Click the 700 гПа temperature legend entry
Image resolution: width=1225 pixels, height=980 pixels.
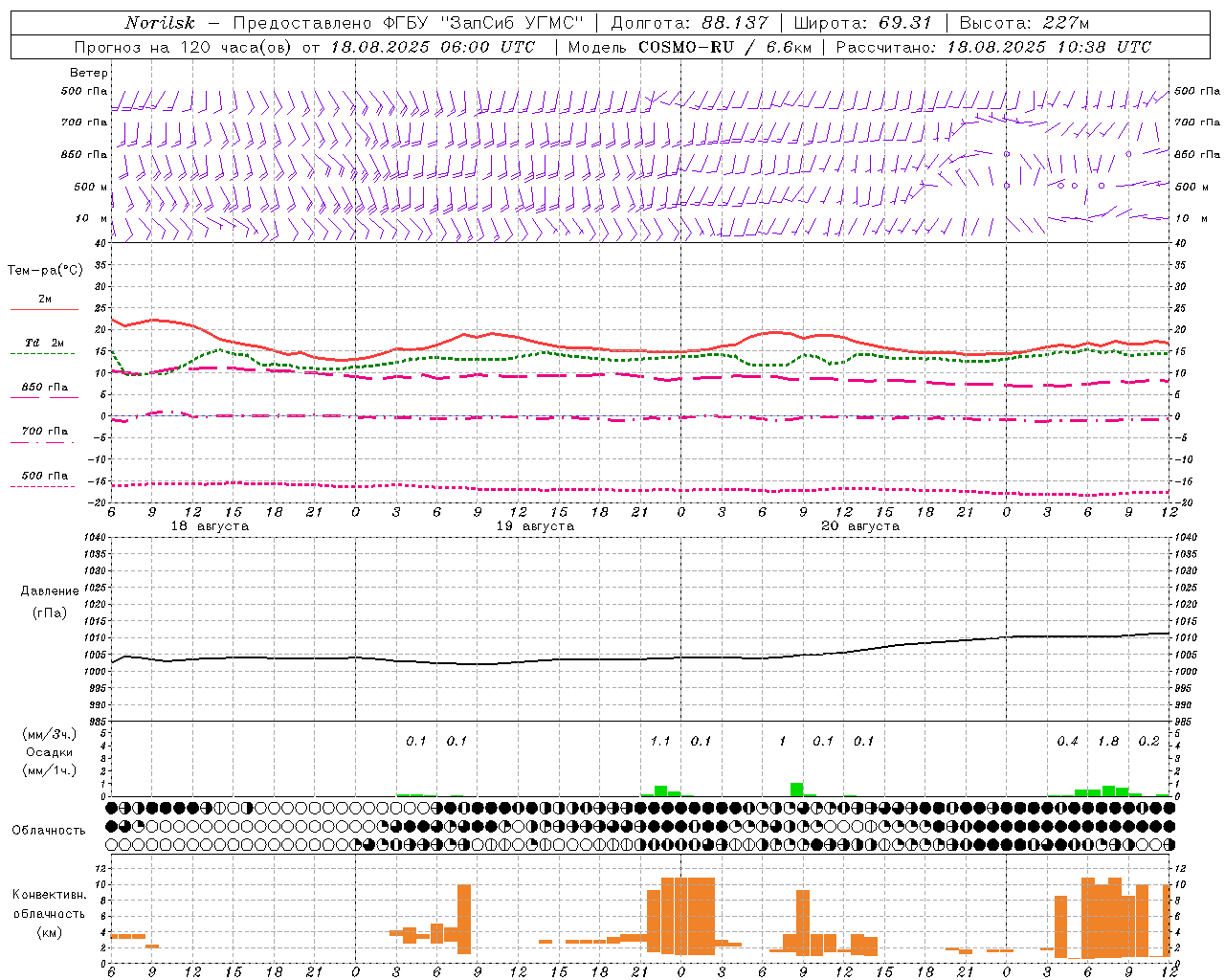point(45,431)
